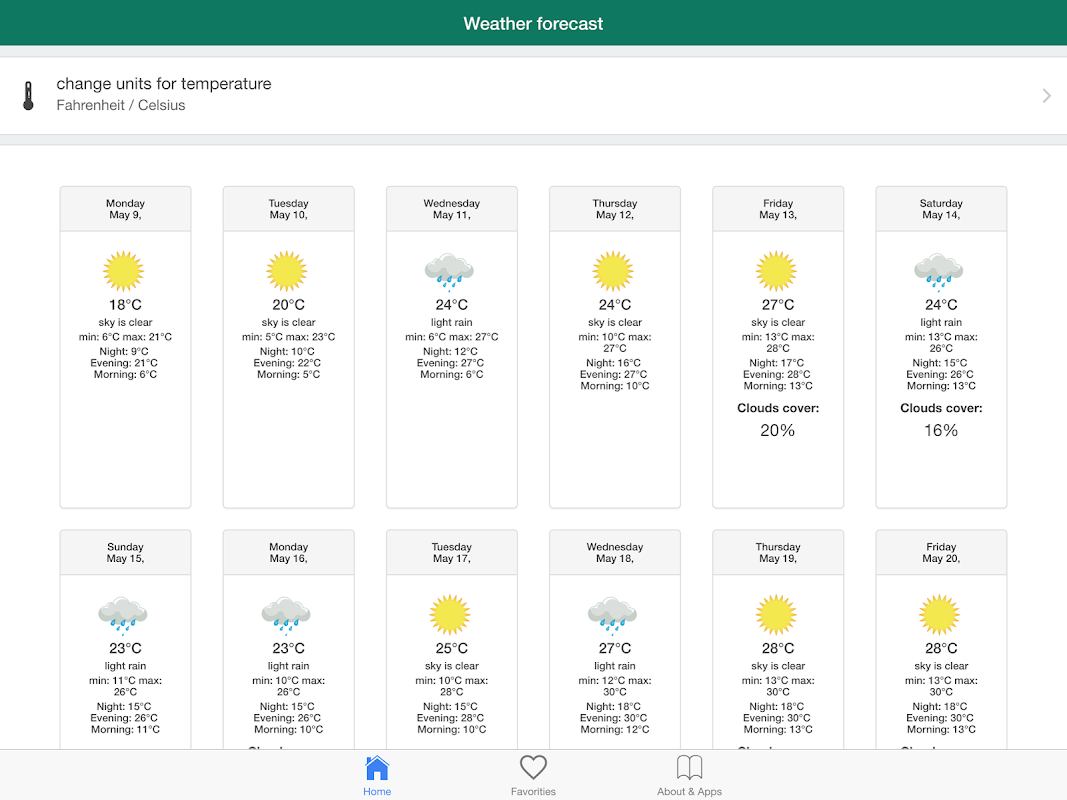Click 'Evening: 27°C' on Thursday May 12

(x=614, y=374)
